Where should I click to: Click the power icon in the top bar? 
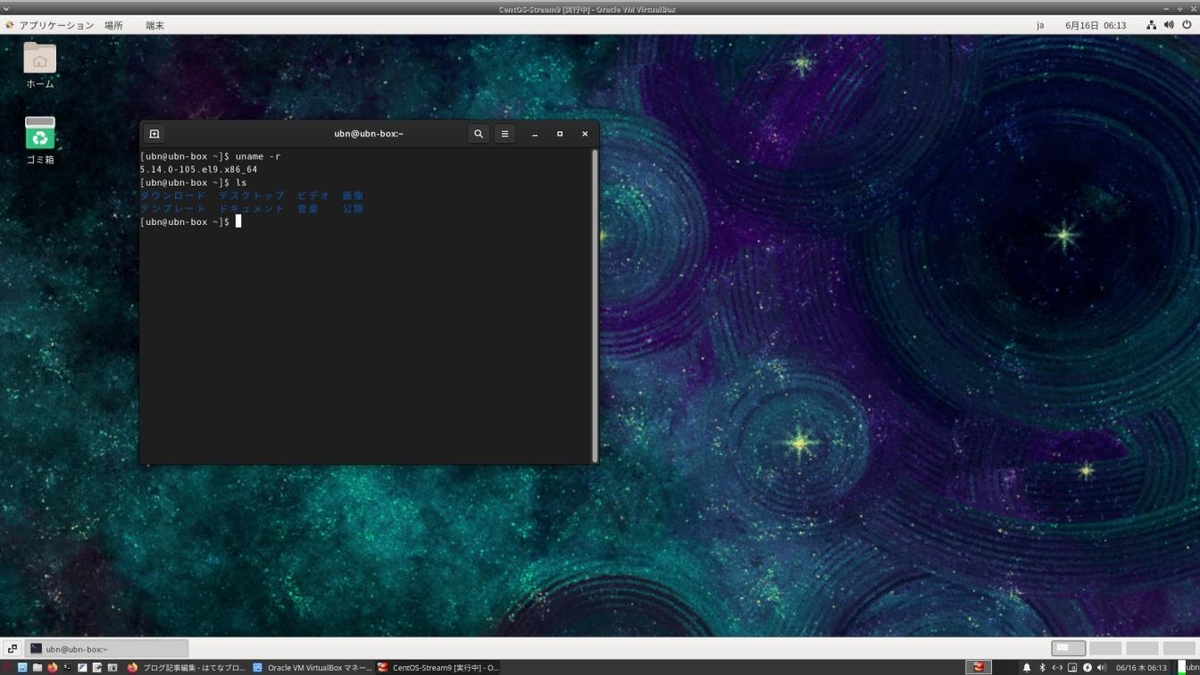pos(1186,25)
